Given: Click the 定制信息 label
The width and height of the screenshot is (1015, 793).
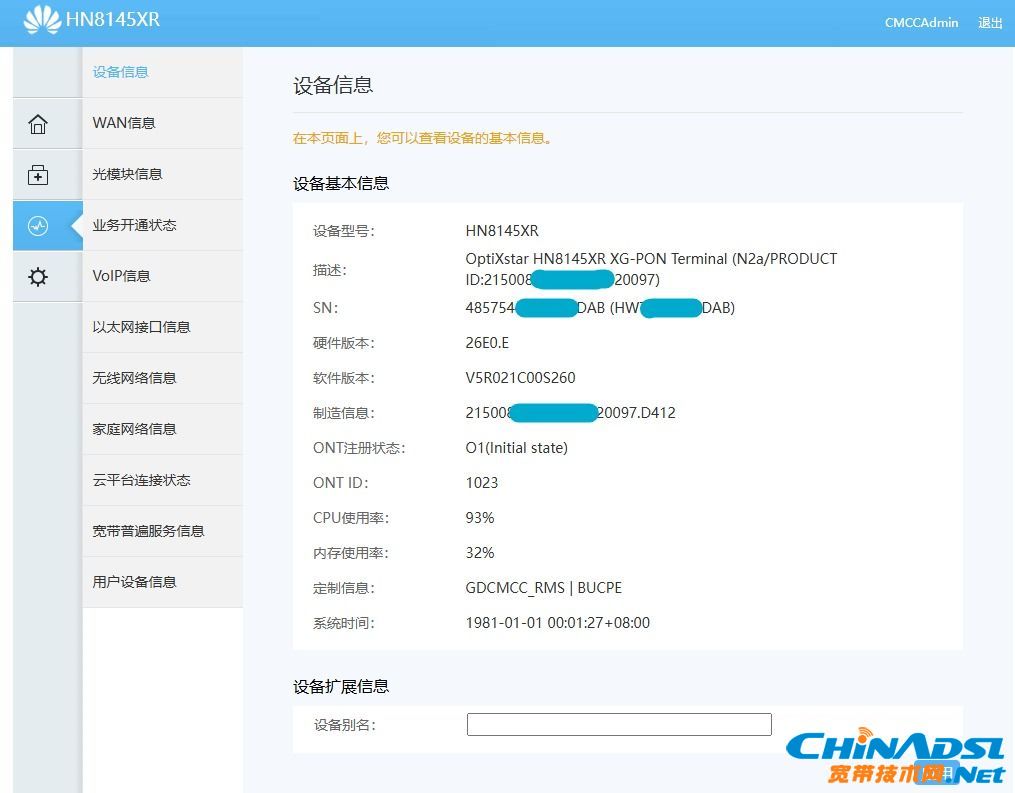Looking at the screenshot, I should point(344,588).
